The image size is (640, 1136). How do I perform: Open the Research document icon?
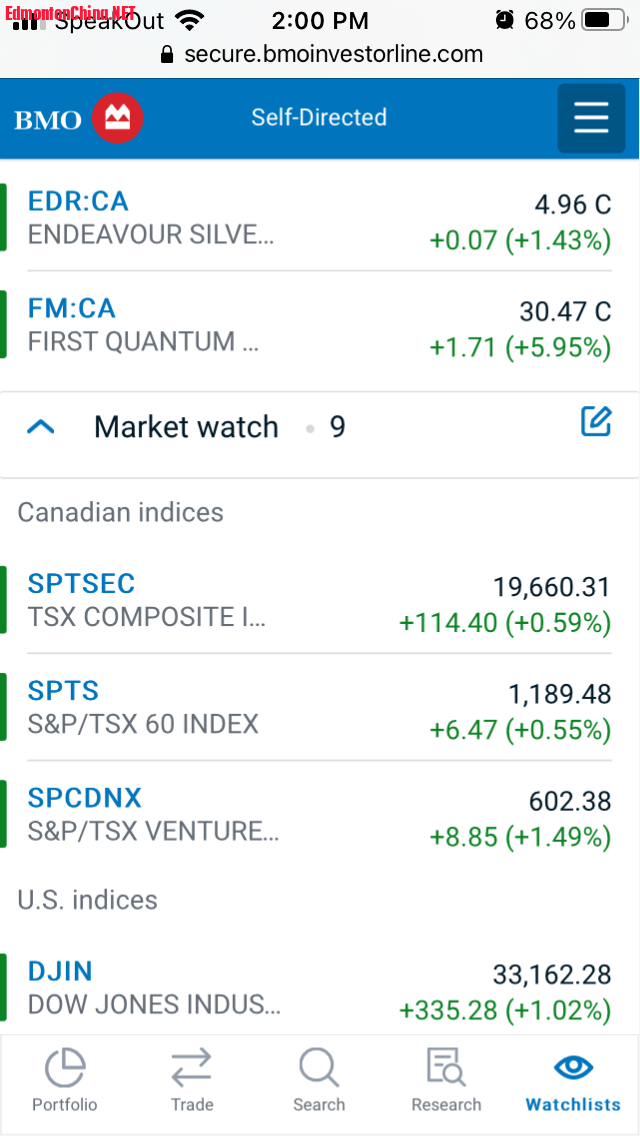(445, 1067)
